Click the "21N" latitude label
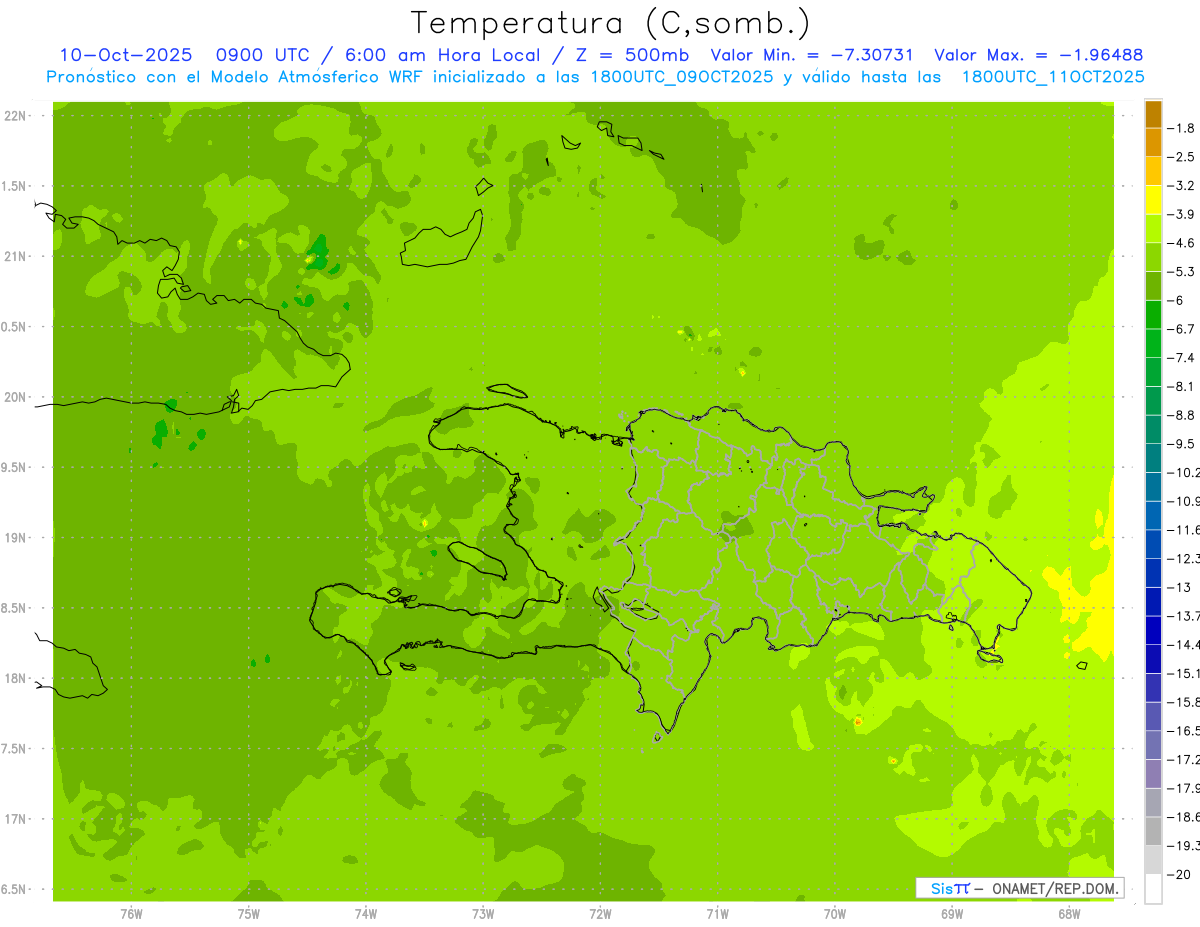Image resolution: width=1200 pixels, height=927 pixels. [x=16, y=257]
